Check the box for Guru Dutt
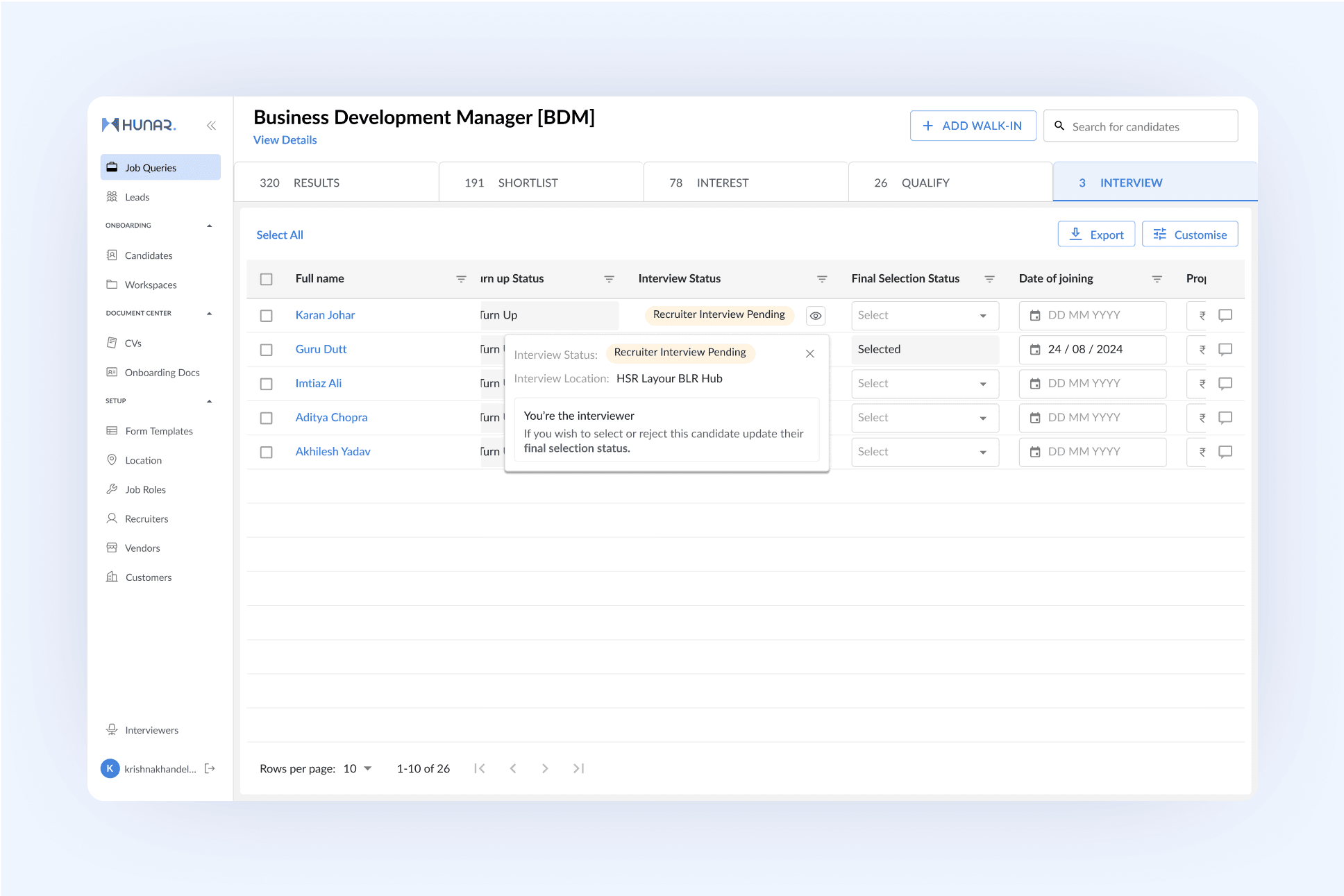 [266, 350]
